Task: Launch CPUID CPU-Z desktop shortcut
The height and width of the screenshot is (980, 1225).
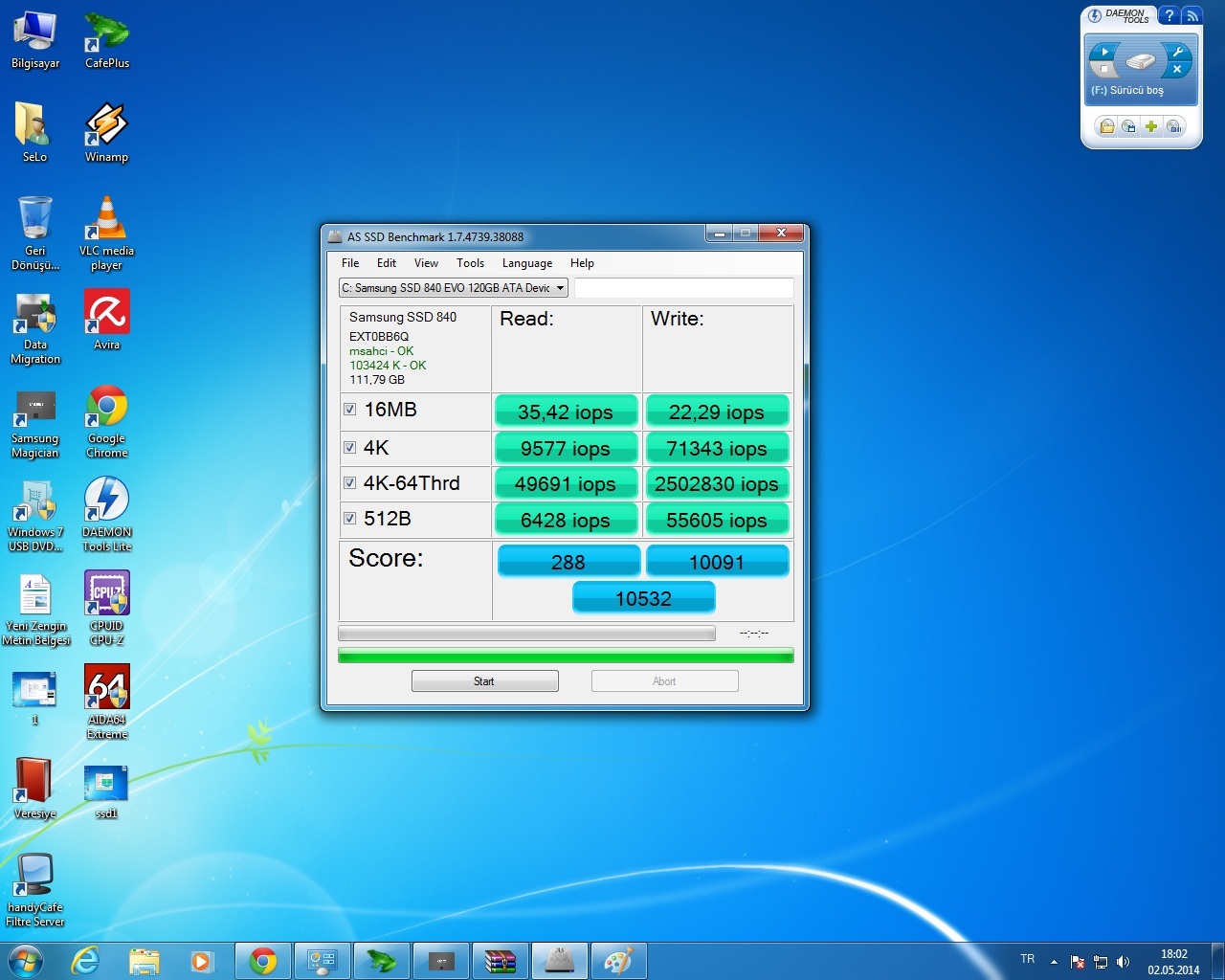Action: (106, 609)
